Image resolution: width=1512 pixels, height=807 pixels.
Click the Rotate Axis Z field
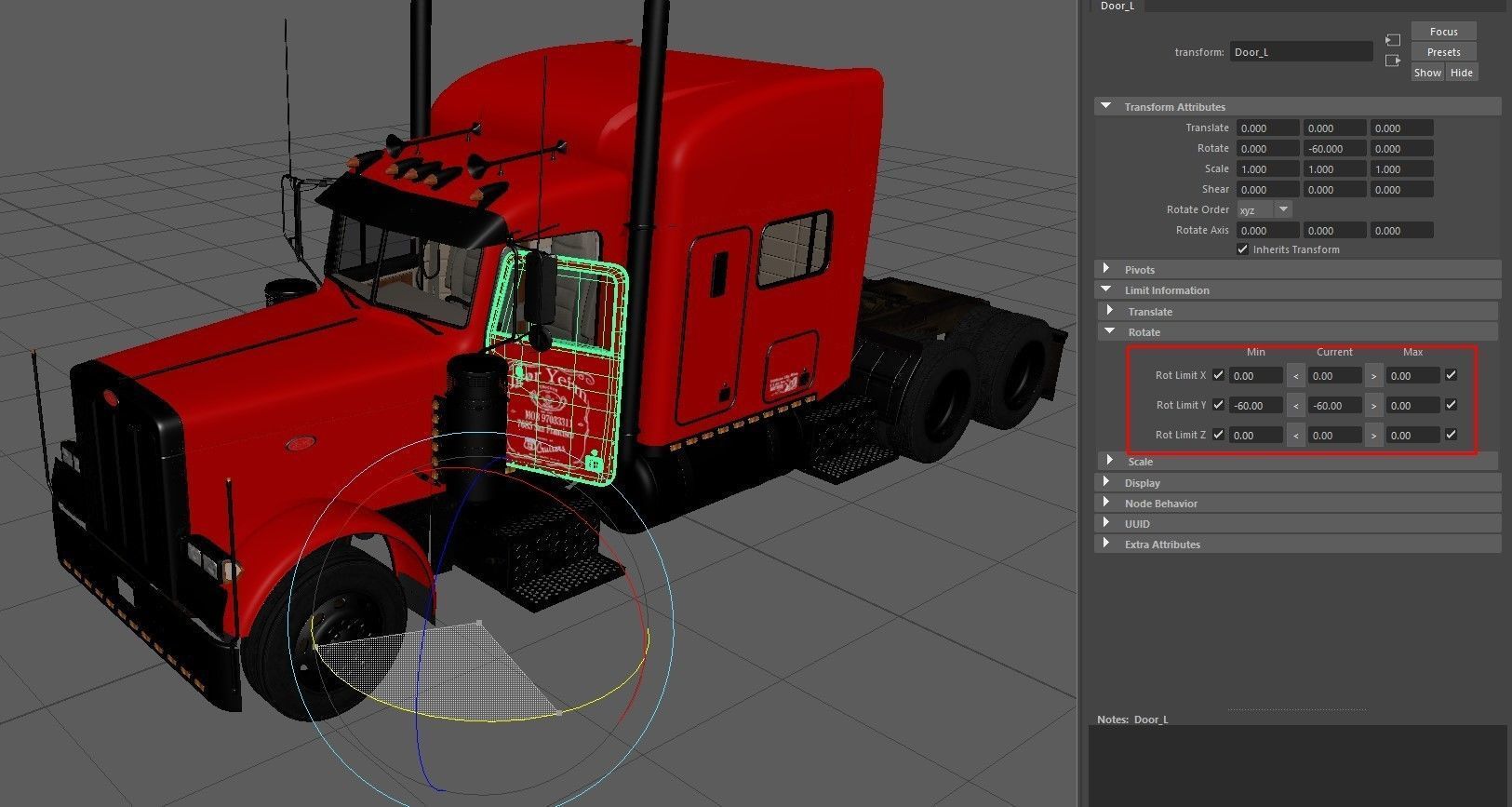point(1402,231)
